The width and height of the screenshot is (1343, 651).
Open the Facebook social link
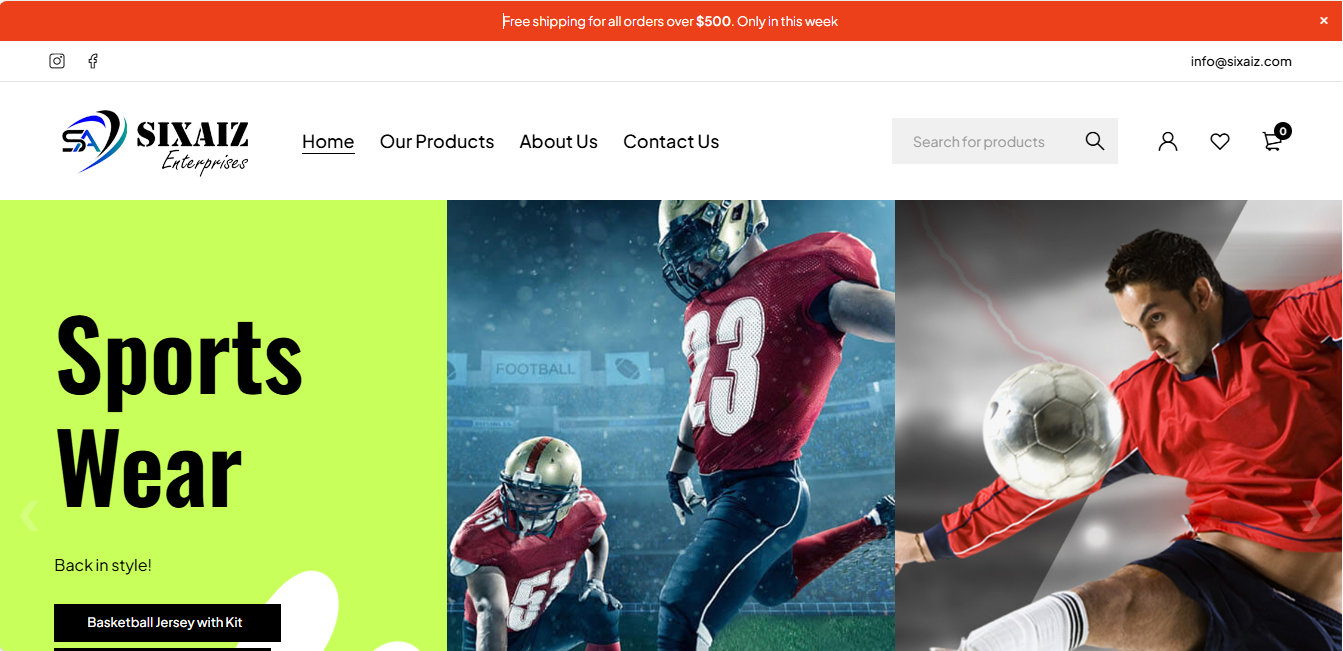tap(93, 61)
